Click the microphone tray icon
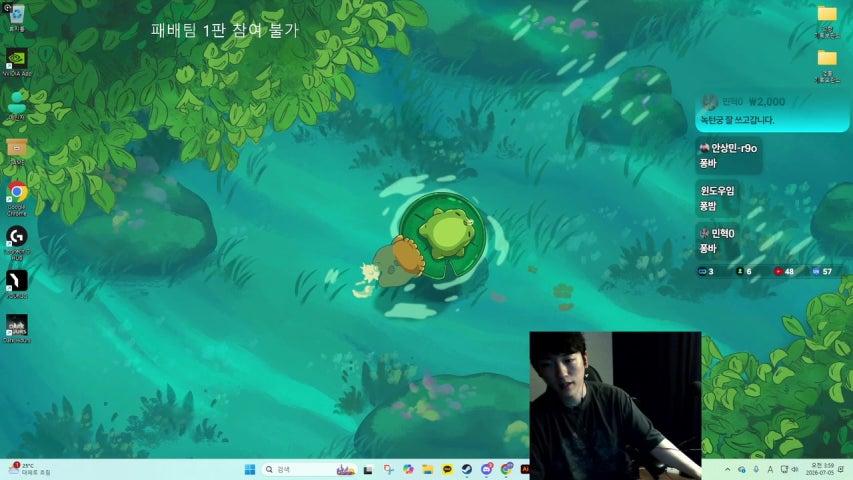Viewport: 853px width, 480px height. click(756, 469)
